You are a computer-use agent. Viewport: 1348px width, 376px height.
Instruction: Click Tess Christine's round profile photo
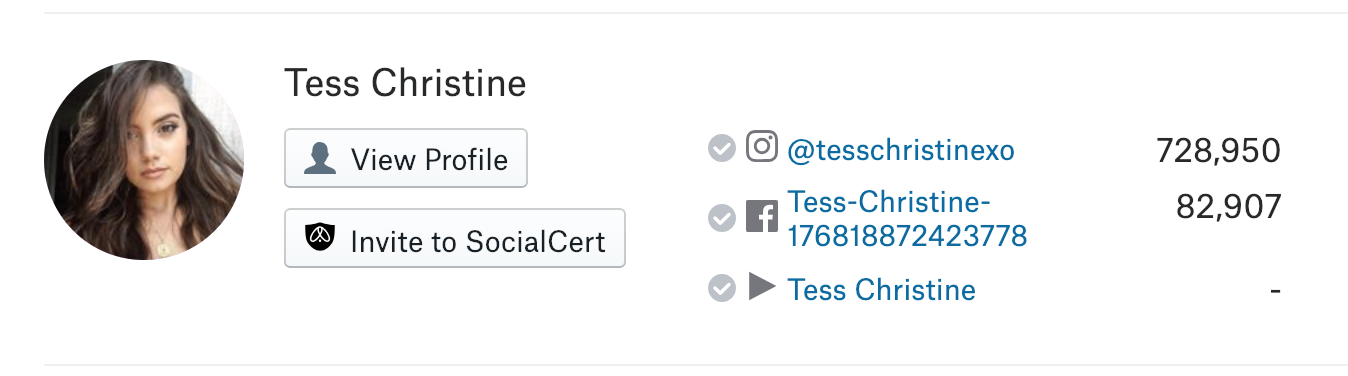pos(144,160)
